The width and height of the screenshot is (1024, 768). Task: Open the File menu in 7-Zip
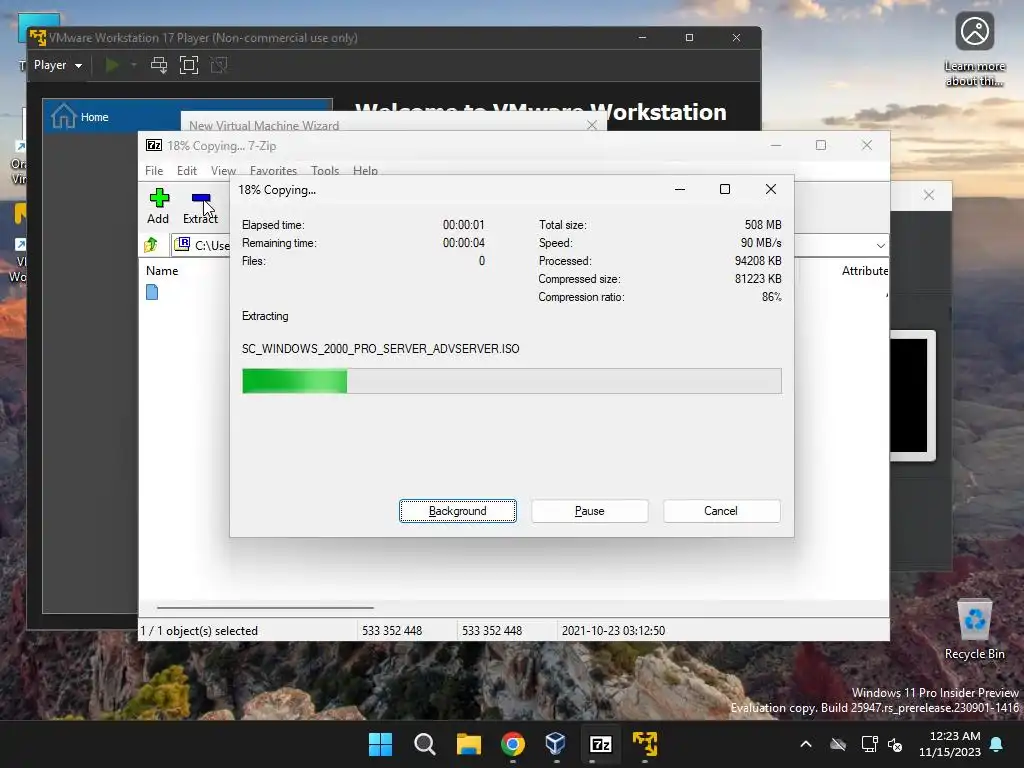pyautogui.click(x=154, y=170)
